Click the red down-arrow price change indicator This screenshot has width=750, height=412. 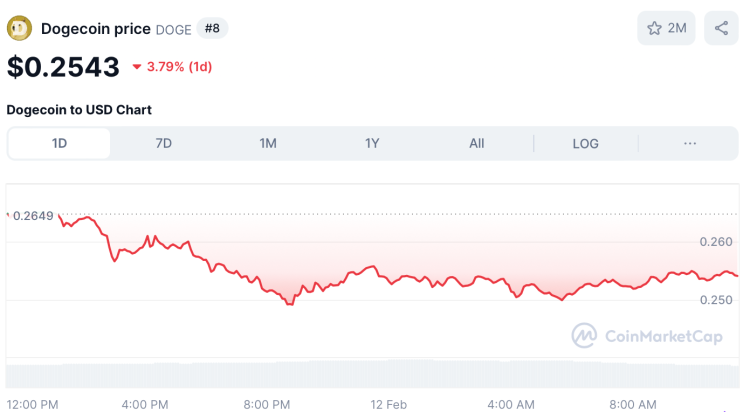click(x=138, y=68)
